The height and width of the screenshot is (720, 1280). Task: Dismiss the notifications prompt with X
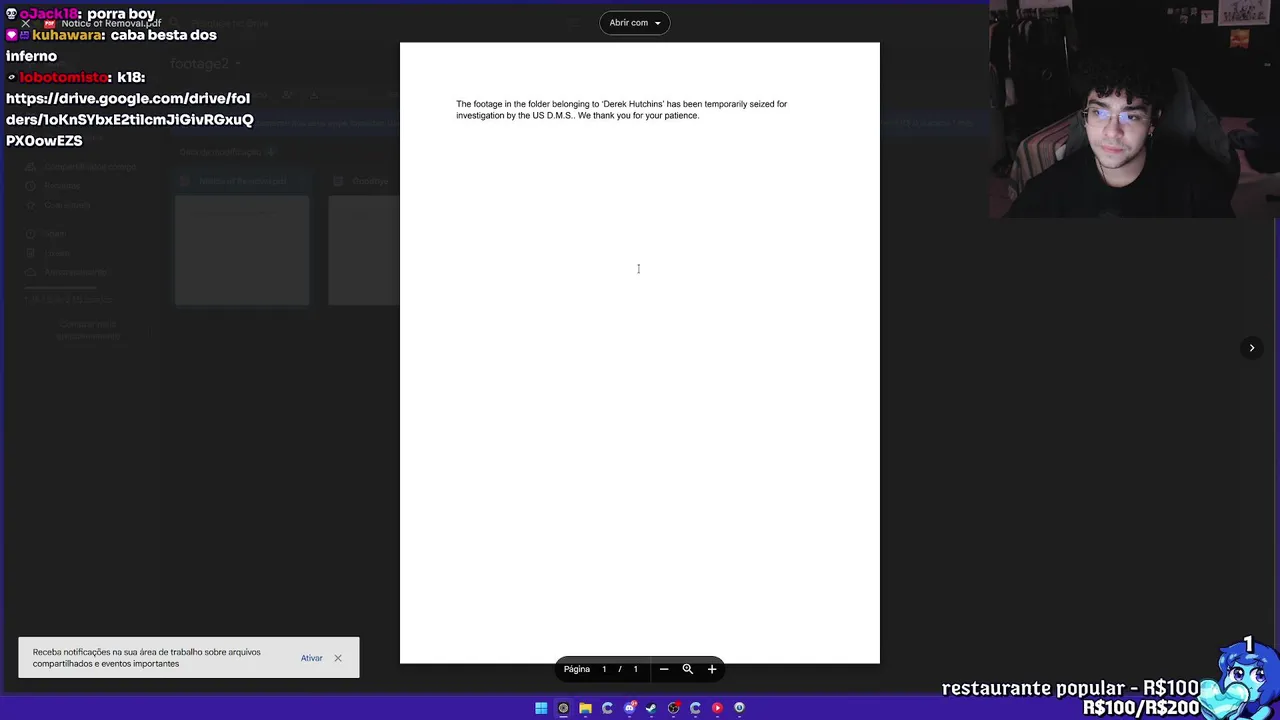pyautogui.click(x=338, y=658)
